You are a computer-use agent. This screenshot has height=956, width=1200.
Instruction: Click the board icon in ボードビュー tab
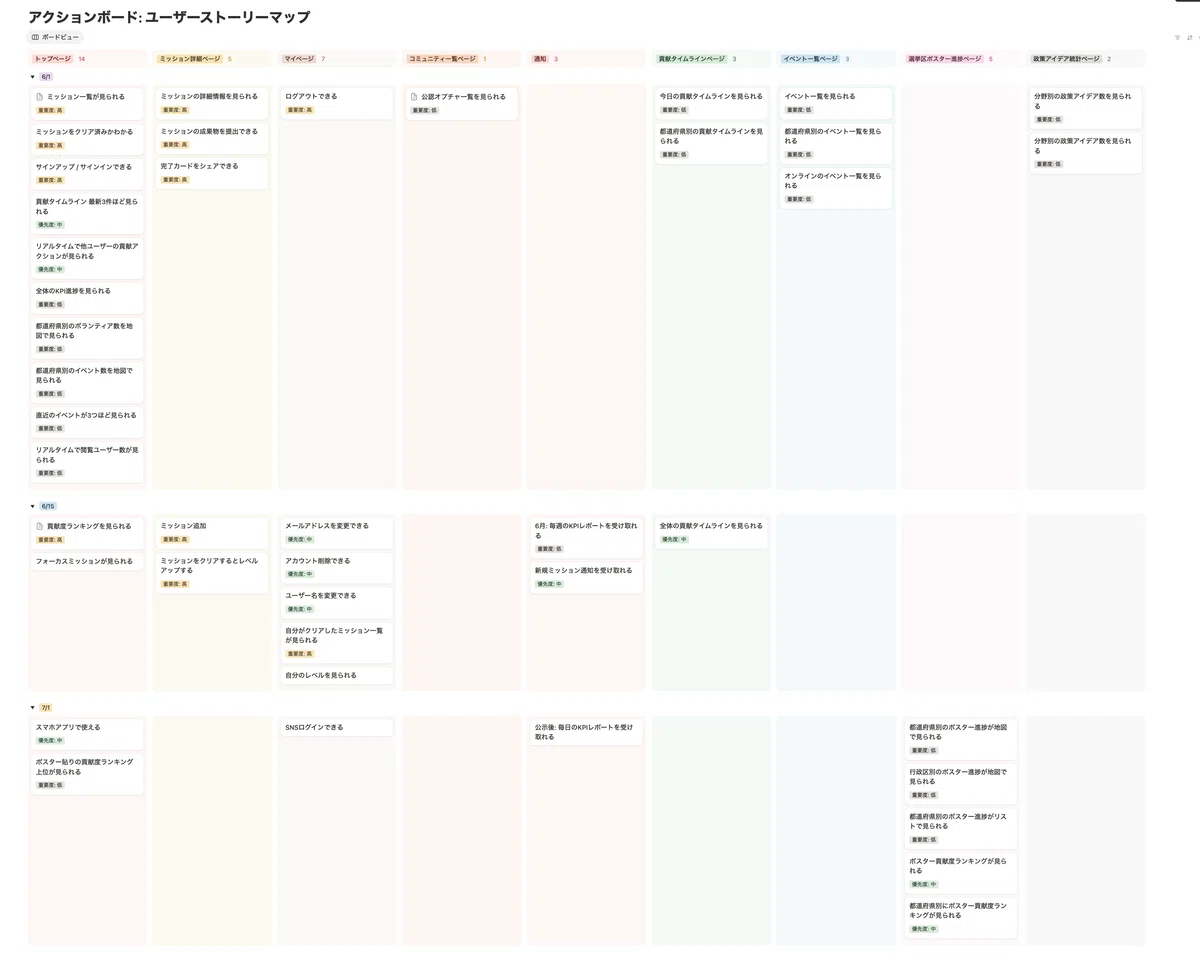click(x=36, y=37)
